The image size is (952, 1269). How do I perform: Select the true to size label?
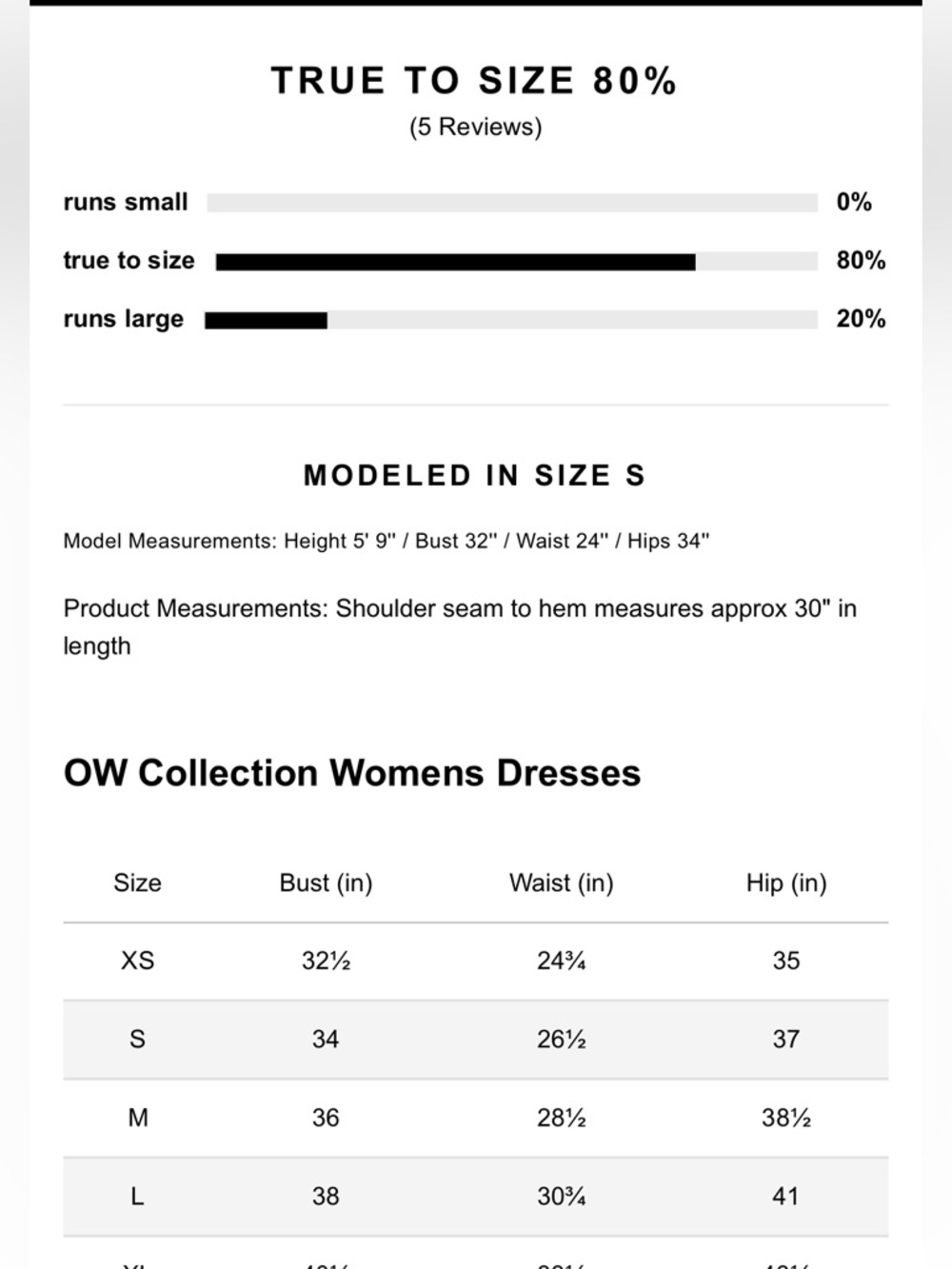129,260
